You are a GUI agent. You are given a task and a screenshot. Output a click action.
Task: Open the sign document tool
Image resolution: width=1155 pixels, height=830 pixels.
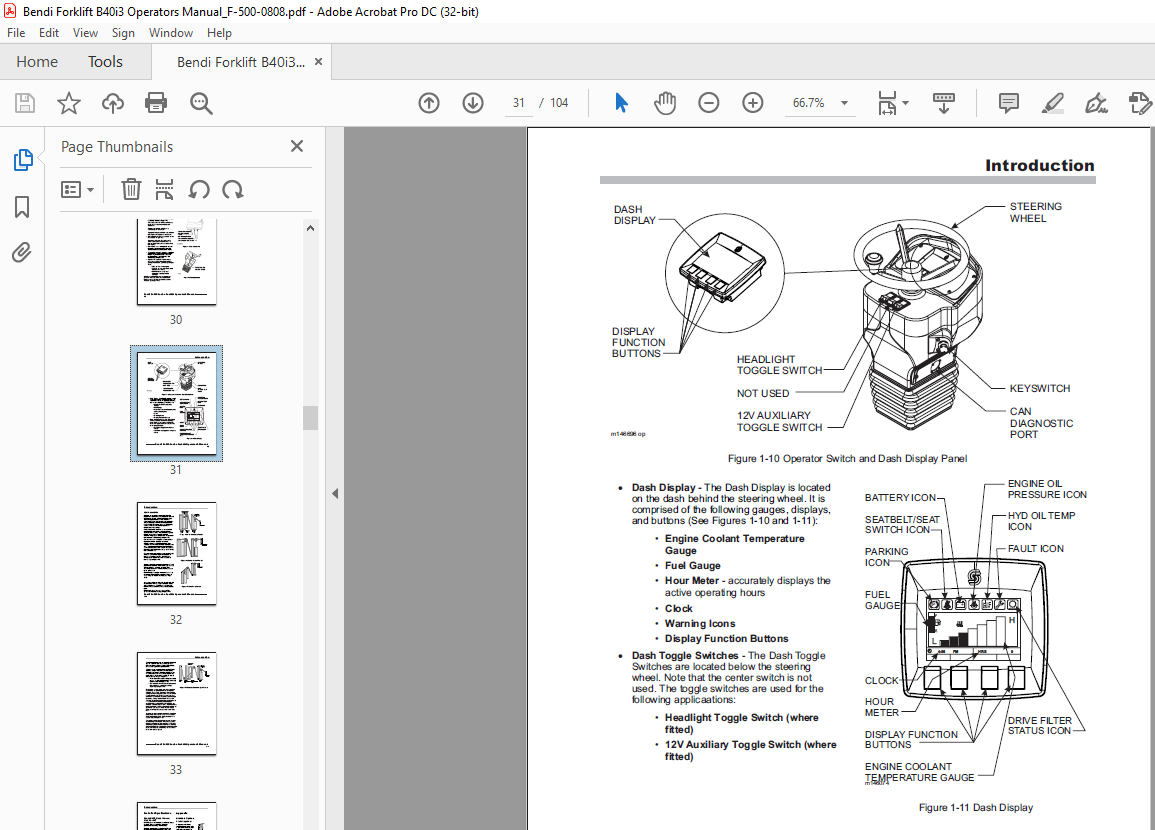1096,103
